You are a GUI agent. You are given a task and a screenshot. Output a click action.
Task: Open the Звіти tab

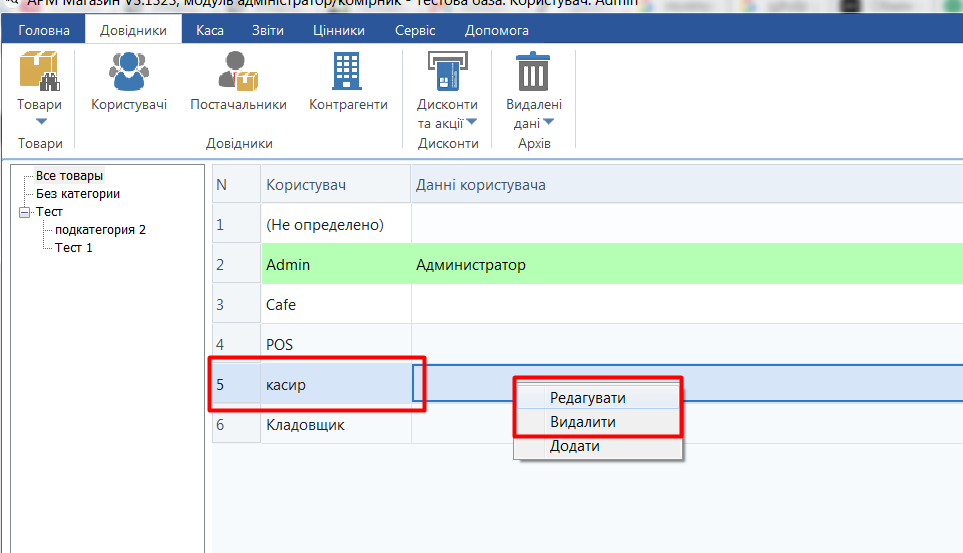pyautogui.click(x=268, y=30)
